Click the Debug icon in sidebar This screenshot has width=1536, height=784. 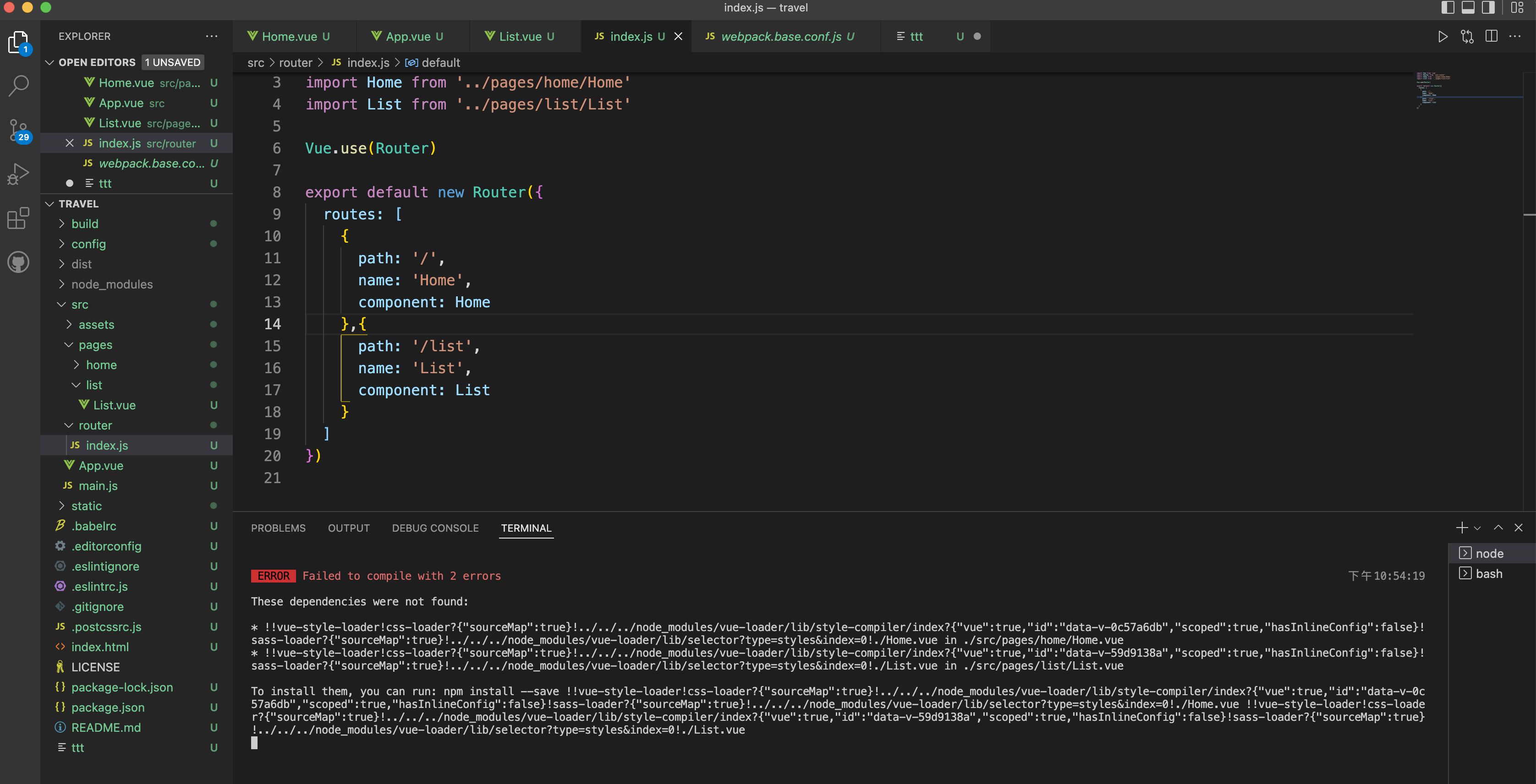pyautogui.click(x=20, y=175)
